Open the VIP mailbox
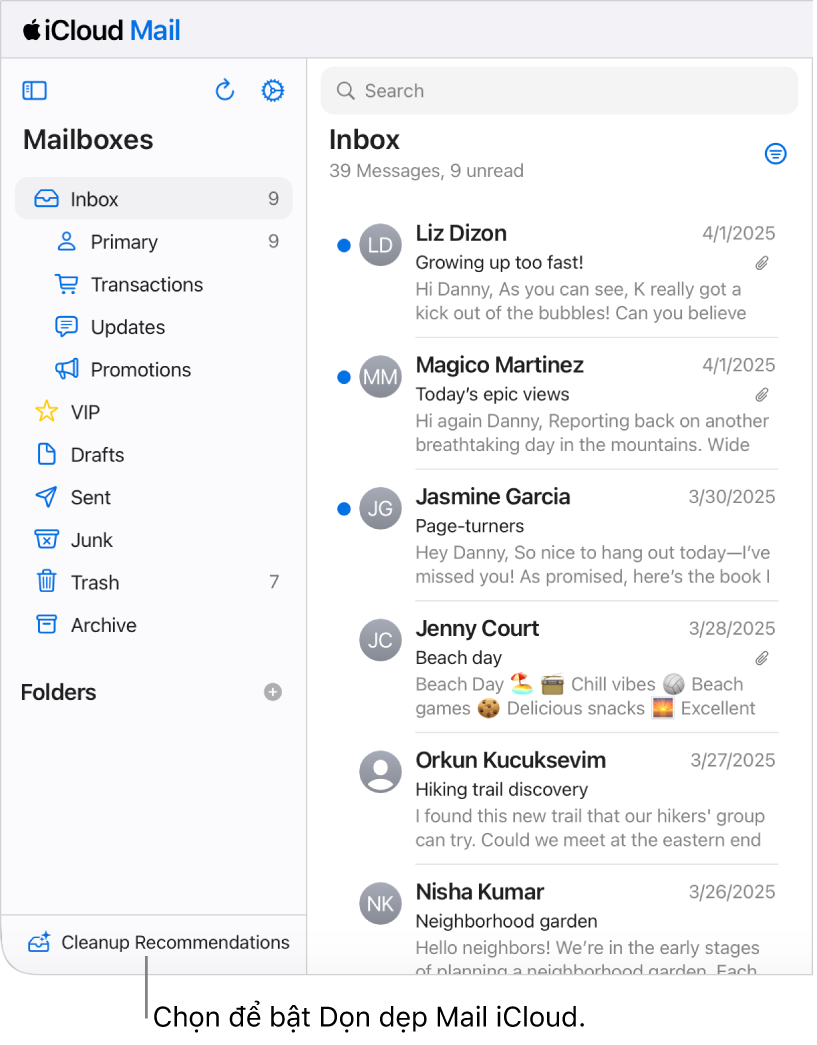Image resolution: width=817 pixels, height=1045 pixels. [153, 412]
